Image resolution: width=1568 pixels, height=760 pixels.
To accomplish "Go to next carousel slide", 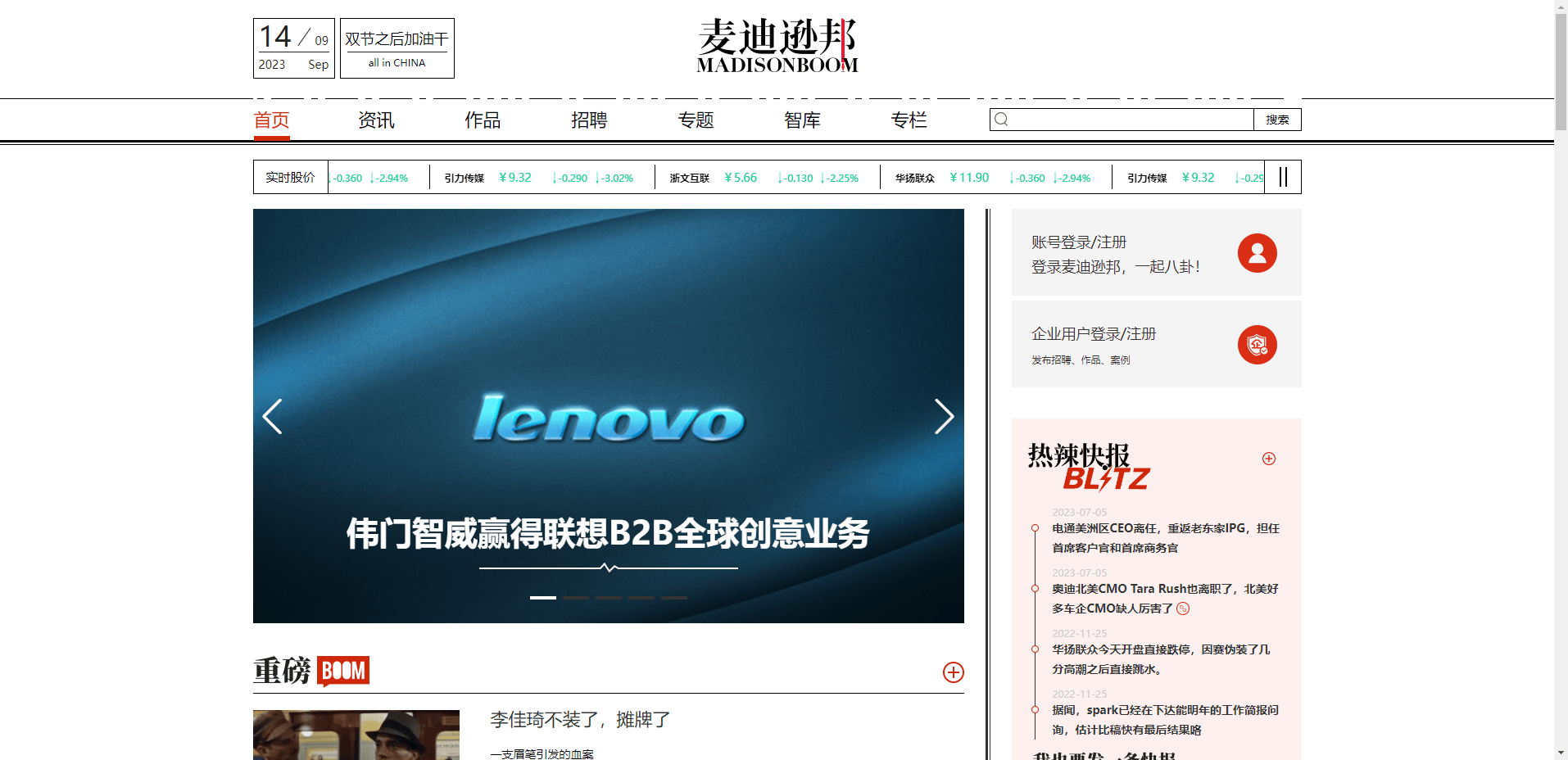I will pos(944,416).
